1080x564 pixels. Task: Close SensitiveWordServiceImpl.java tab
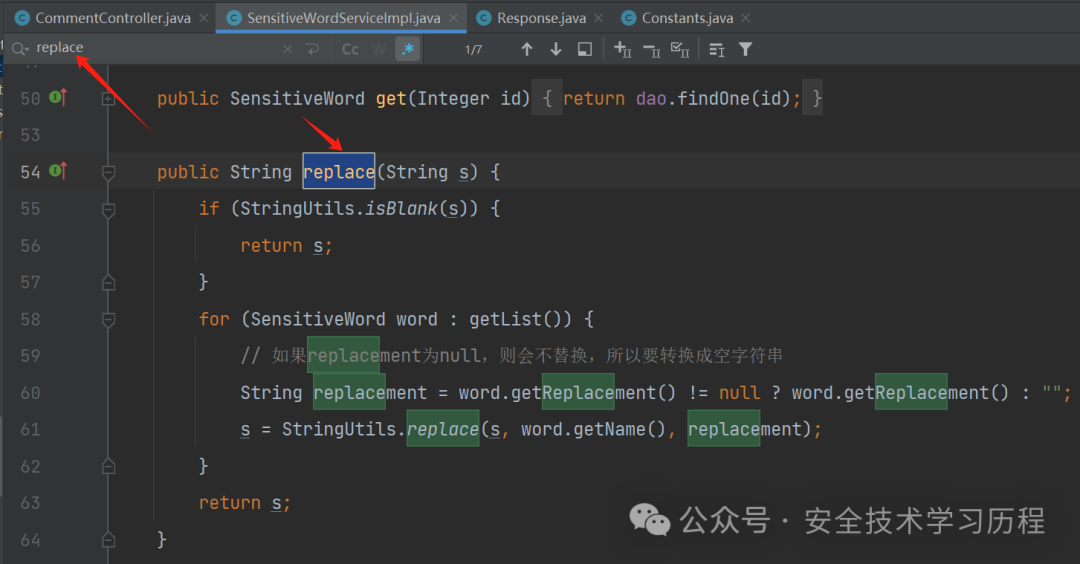(453, 18)
